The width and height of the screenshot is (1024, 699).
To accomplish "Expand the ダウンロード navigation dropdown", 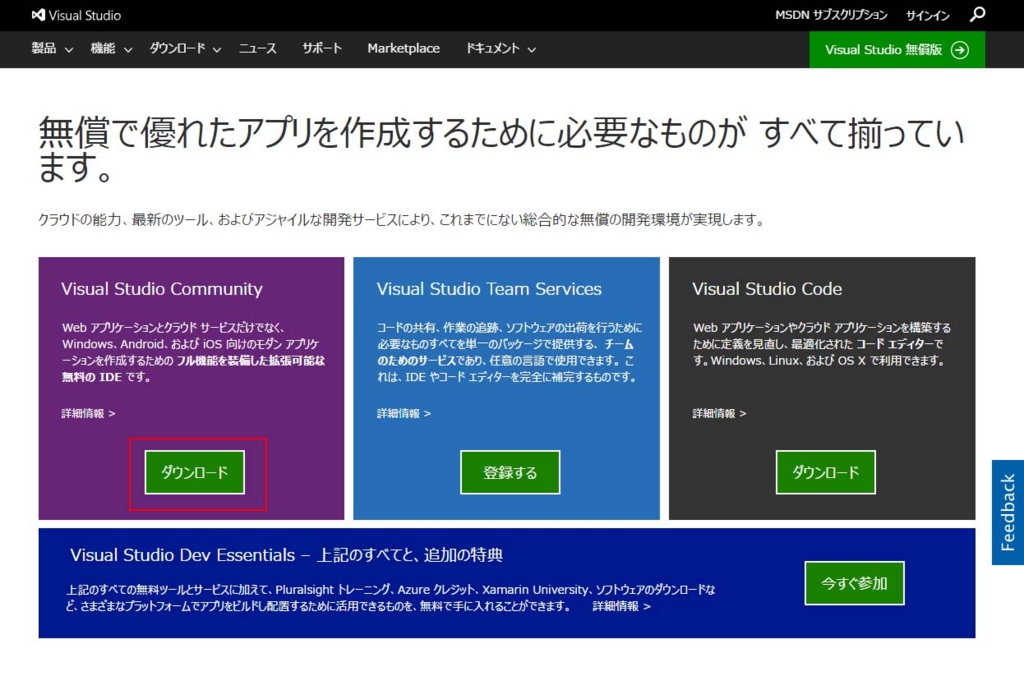I will (x=185, y=48).
